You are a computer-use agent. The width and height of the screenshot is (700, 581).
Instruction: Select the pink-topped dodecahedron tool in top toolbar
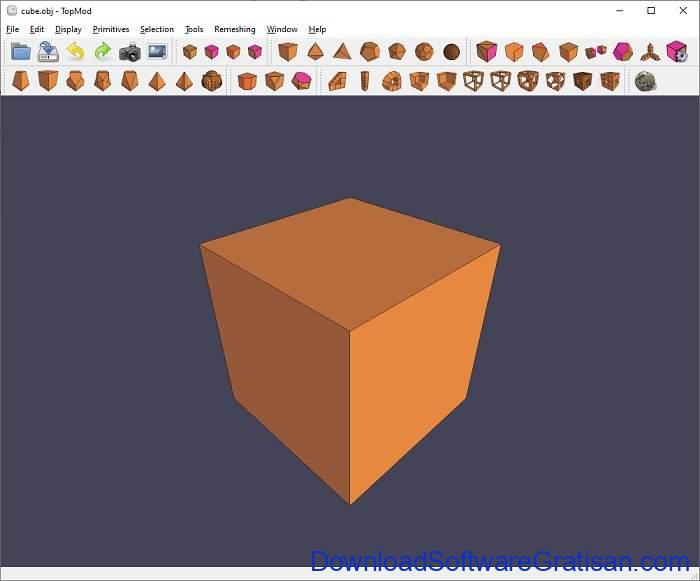623,52
